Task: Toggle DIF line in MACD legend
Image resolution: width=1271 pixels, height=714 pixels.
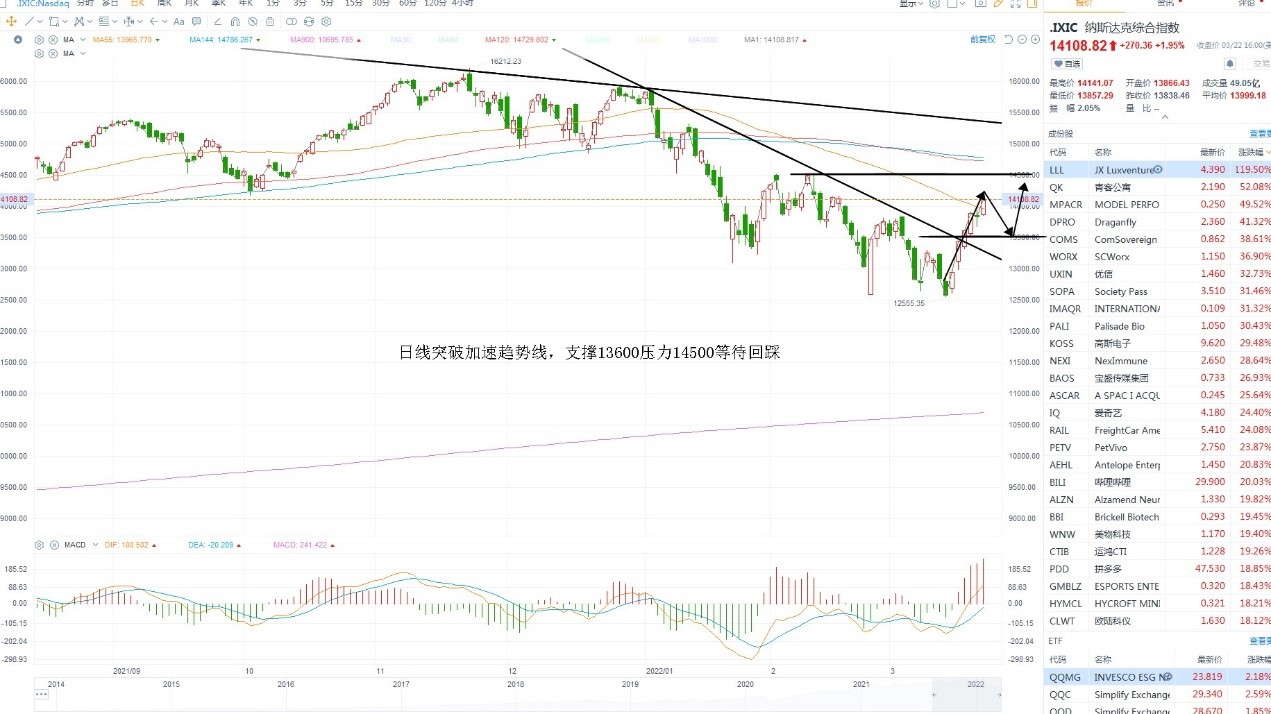Action: (130, 545)
